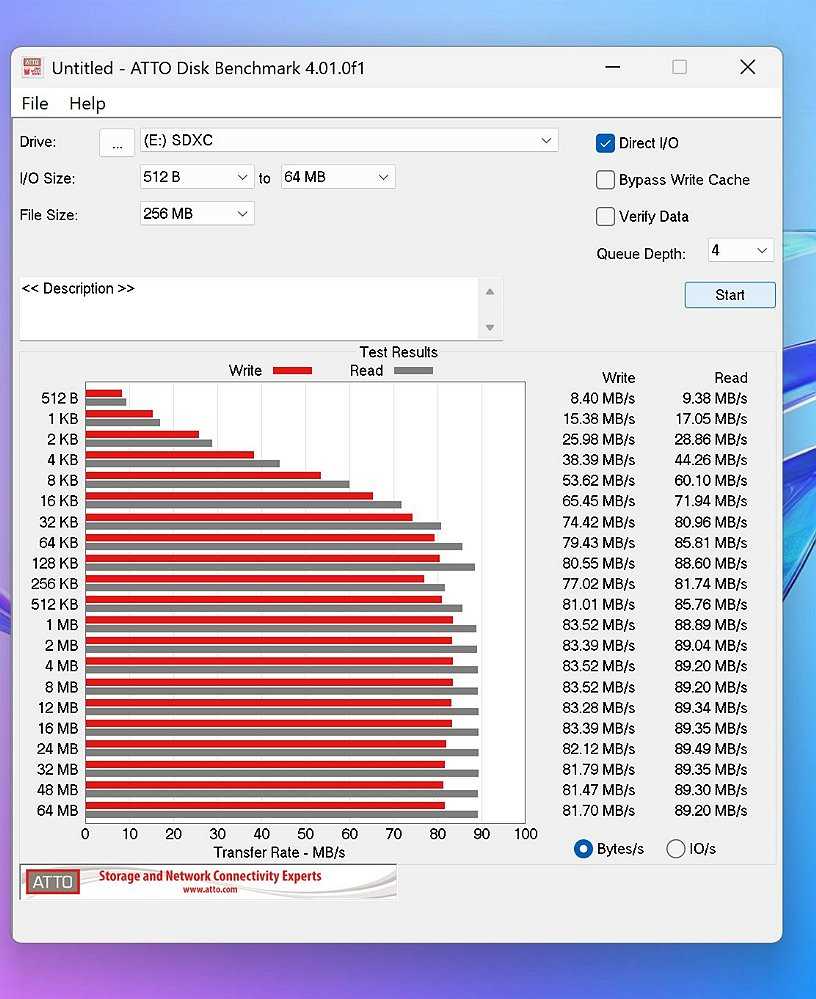Image resolution: width=816 pixels, height=999 pixels.
Task: Open the Help menu
Action: 87,103
